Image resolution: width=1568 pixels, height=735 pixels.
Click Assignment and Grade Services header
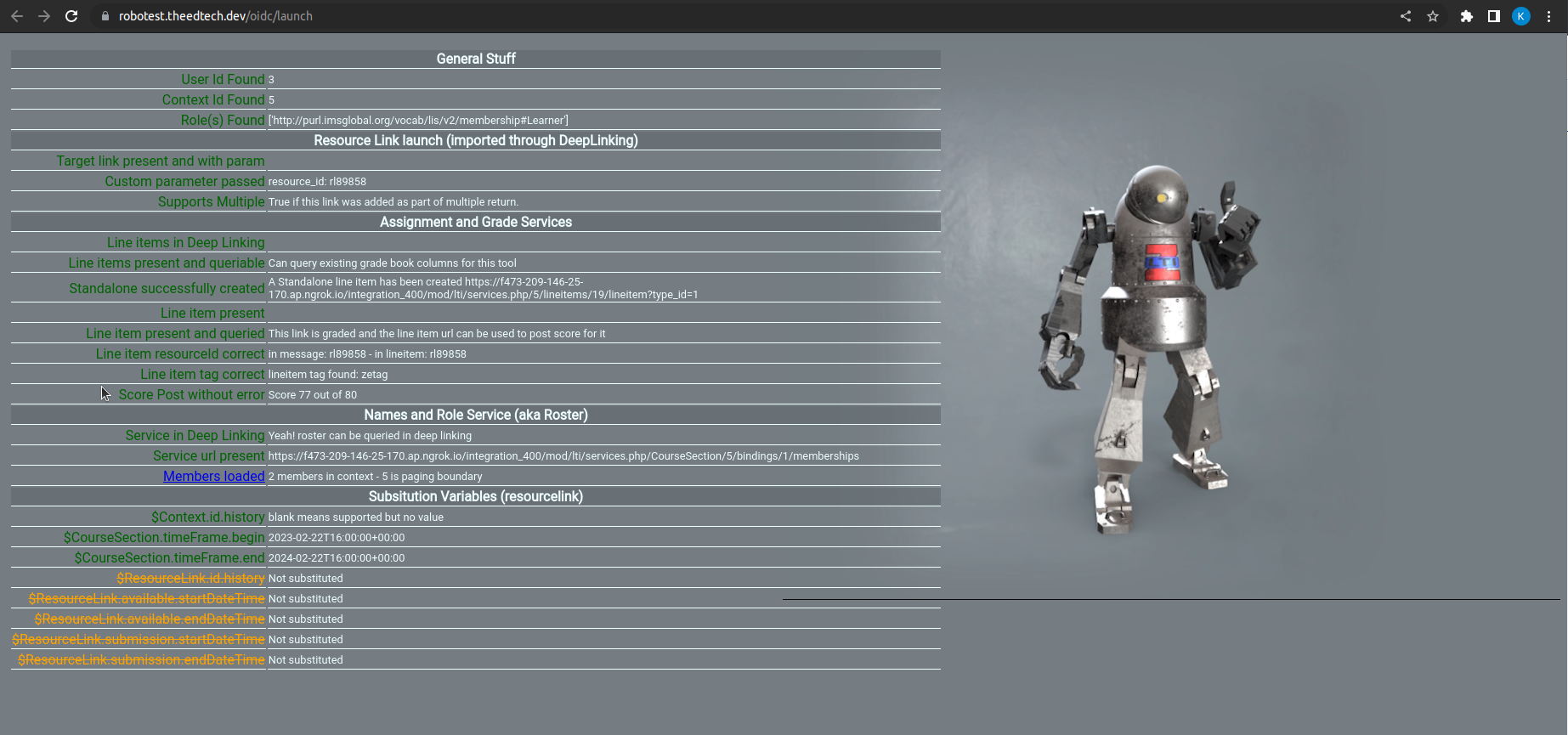(x=476, y=222)
